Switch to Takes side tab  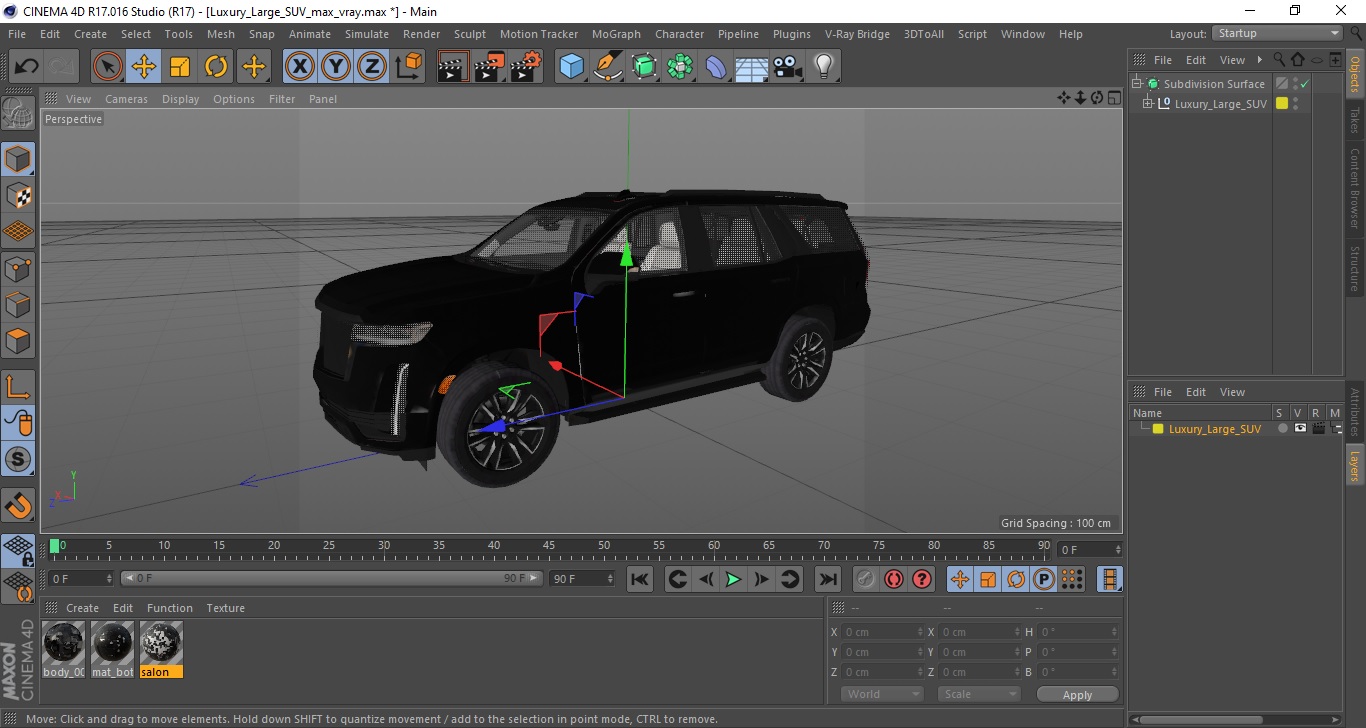(x=1355, y=120)
